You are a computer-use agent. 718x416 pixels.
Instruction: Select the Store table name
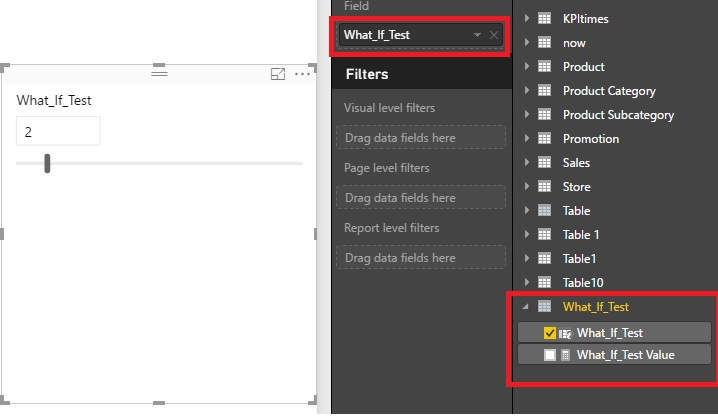(577, 187)
